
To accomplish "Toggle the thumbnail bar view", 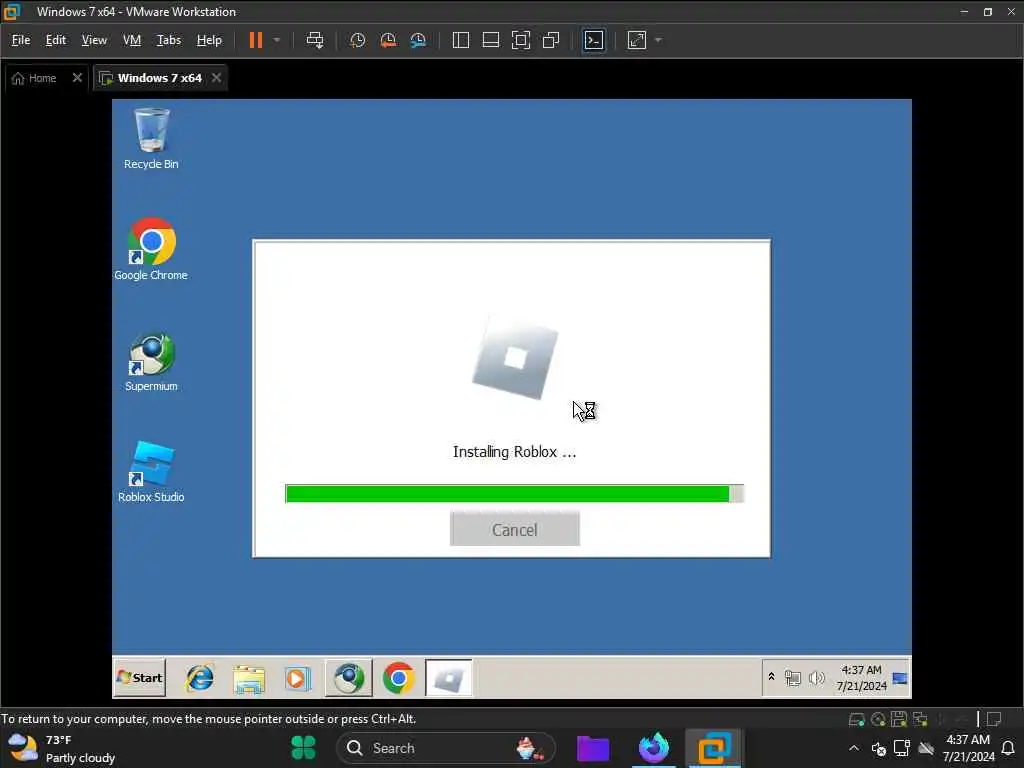I will 490,40.
